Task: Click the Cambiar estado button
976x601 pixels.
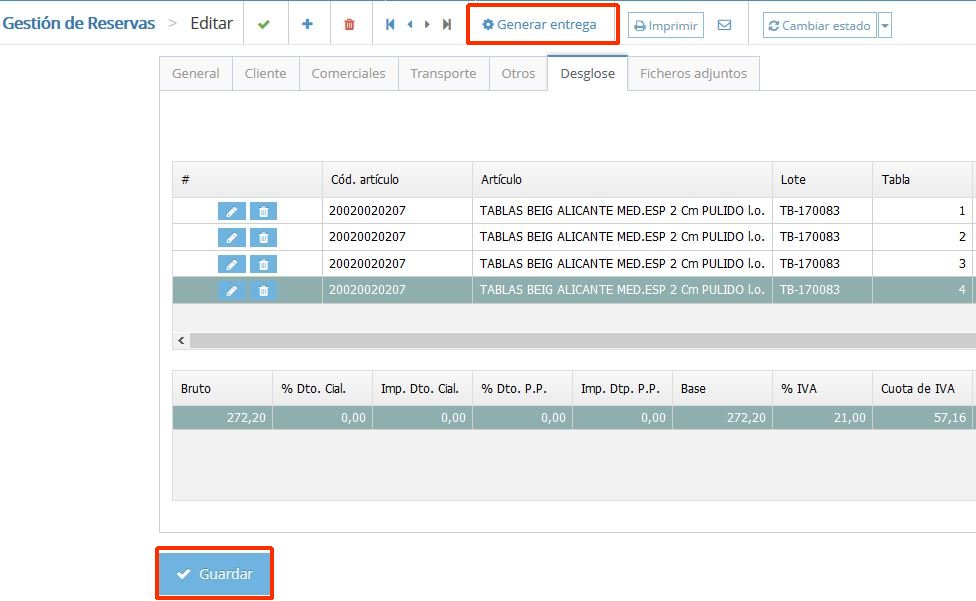Action: click(x=819, y=26)
